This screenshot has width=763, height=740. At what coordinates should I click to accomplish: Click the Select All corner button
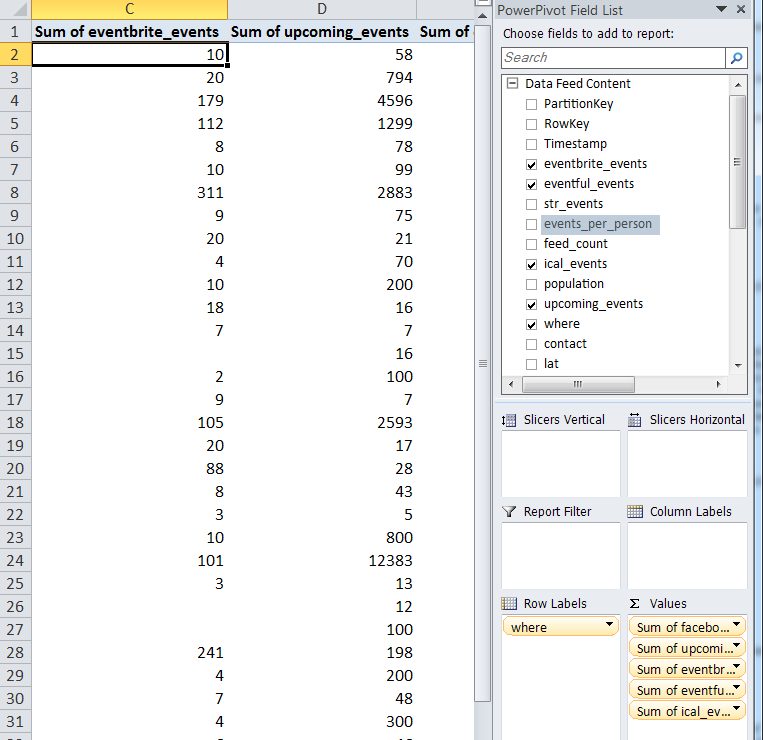16,9
